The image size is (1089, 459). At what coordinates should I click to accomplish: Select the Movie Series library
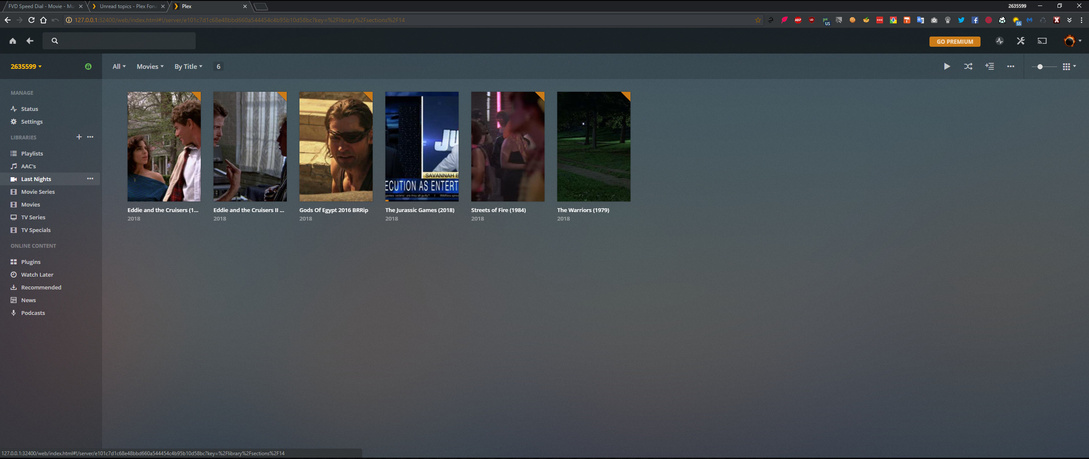[x=50, y=192]
